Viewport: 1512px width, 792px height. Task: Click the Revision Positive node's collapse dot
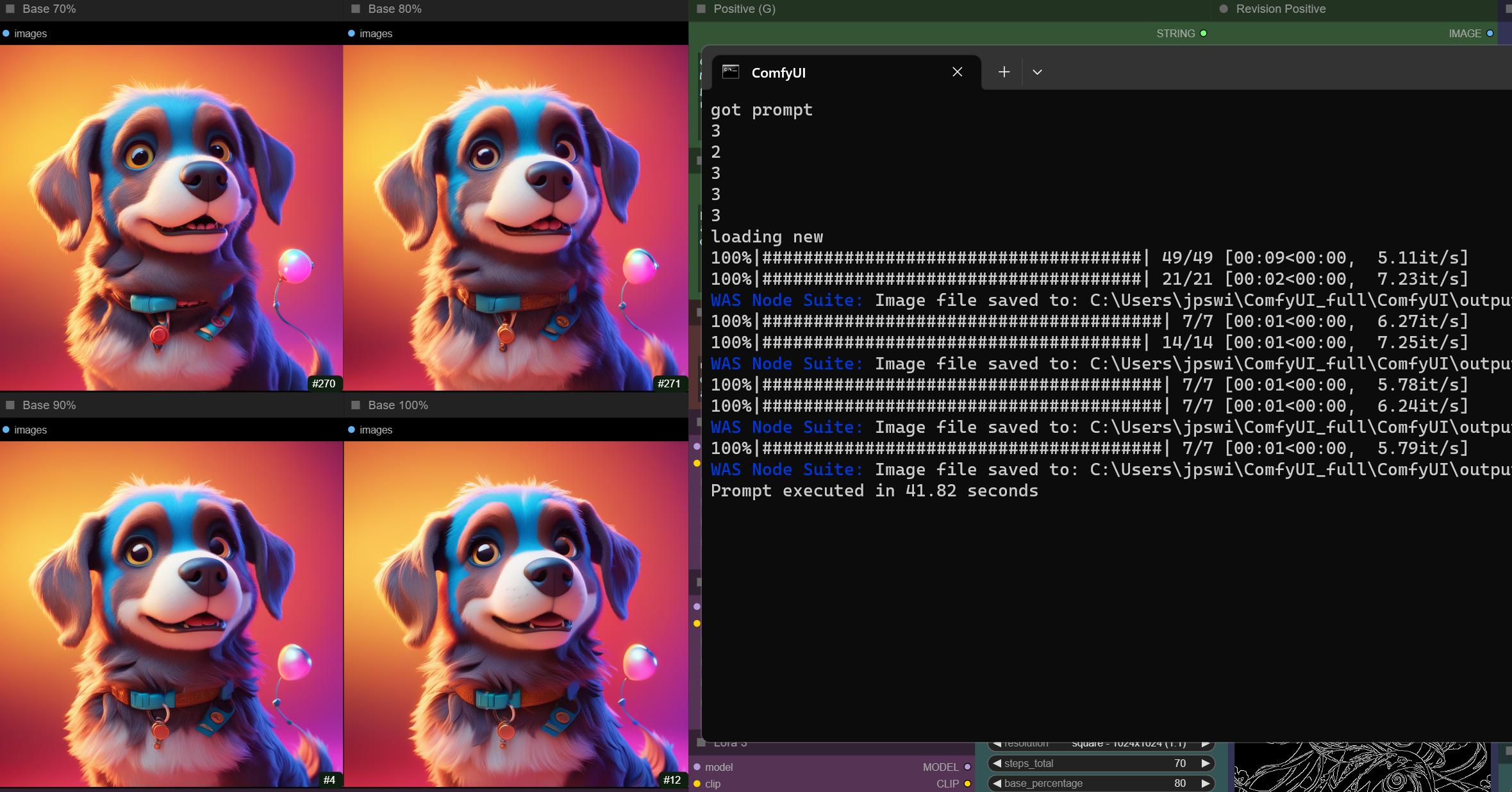click(1224, 9)
